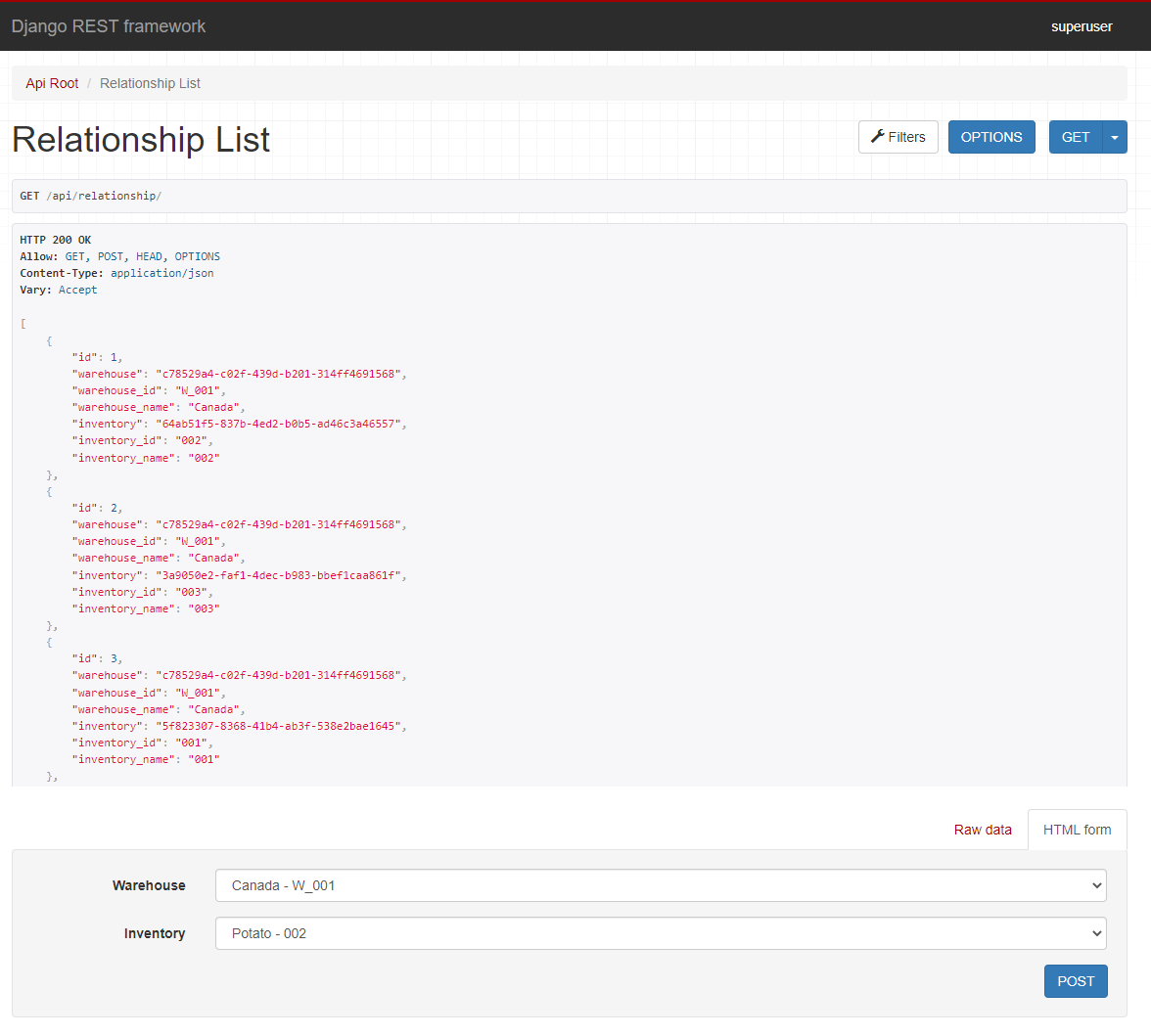Viewport: 1151px width, 1036px height.
Task: Open the Warehouse select box
Action: click(661, 885)
